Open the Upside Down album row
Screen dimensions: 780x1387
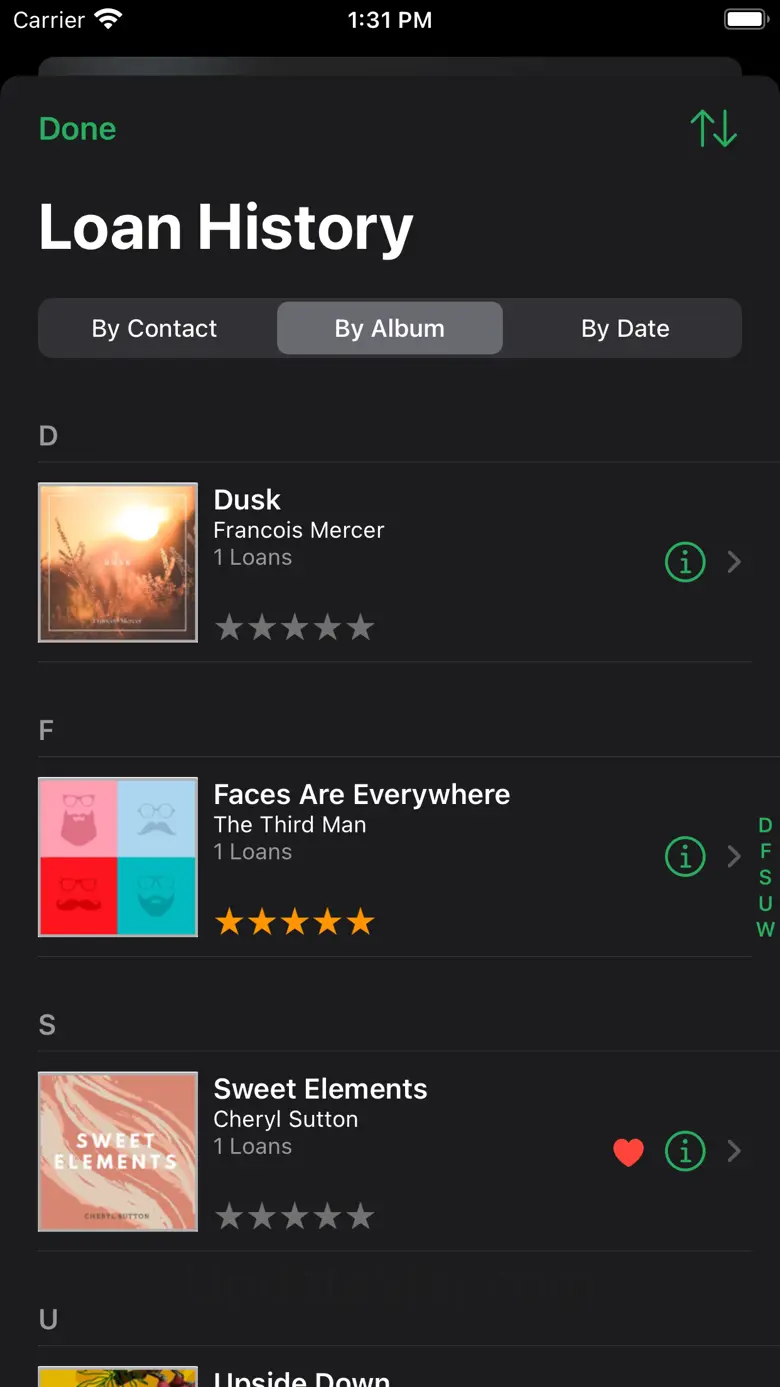pyautogui.click(x=302, y=1377)
